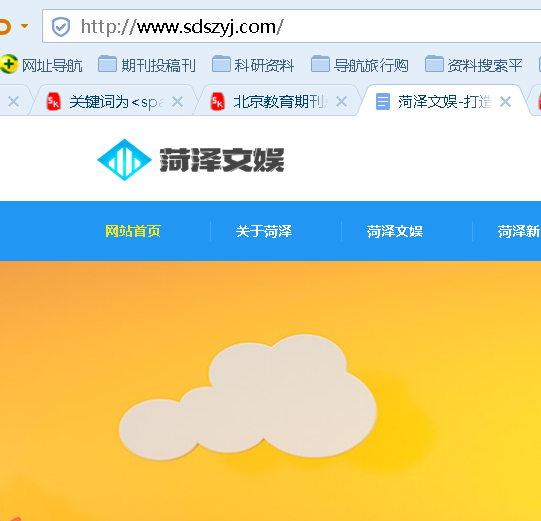Viewport: 541px width, 521px height.
Task: Click the cloud banner image
Action: 270,391
